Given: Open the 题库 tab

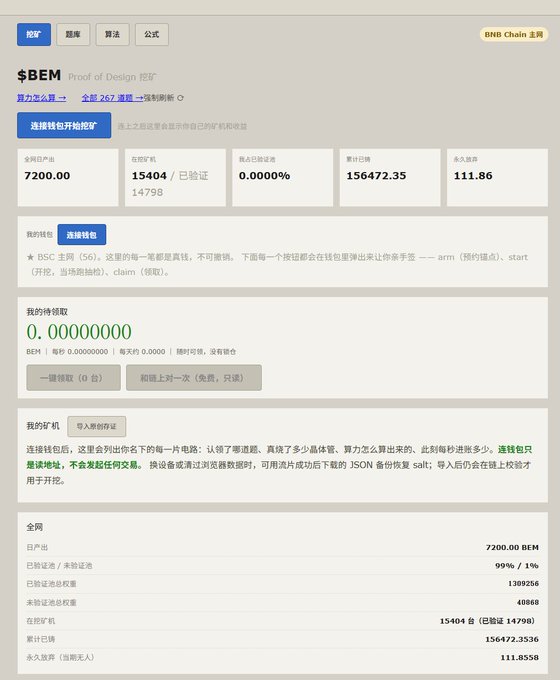Looking at the screenshot, I should pos(73,34).
